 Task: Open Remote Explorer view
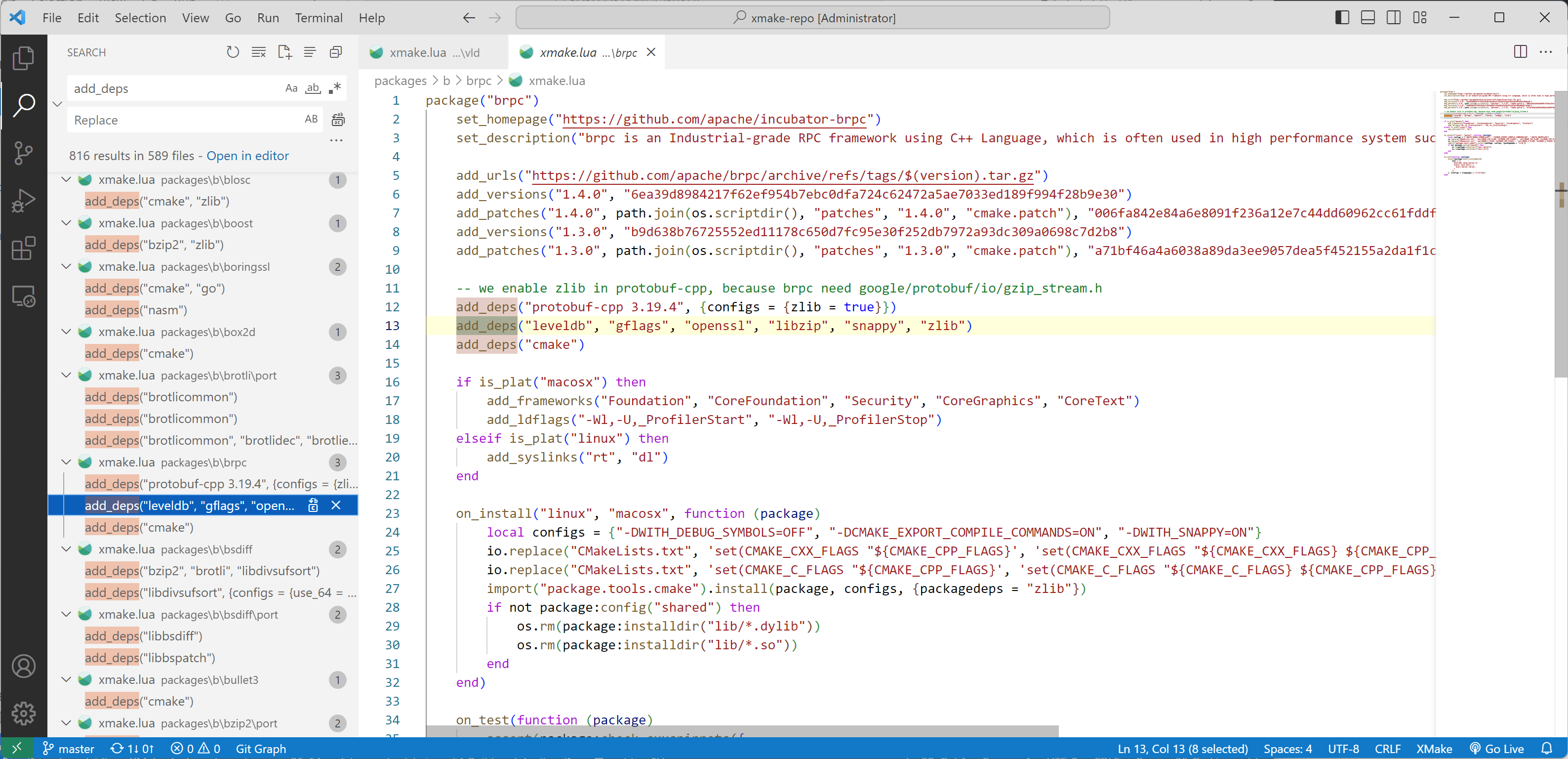pos(24,296)
